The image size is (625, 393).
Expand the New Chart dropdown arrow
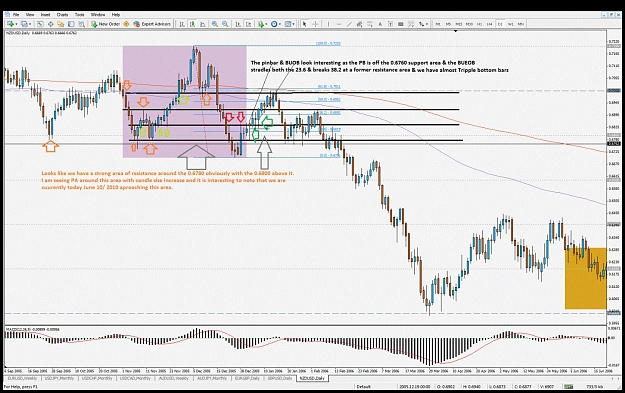point(16,24)
